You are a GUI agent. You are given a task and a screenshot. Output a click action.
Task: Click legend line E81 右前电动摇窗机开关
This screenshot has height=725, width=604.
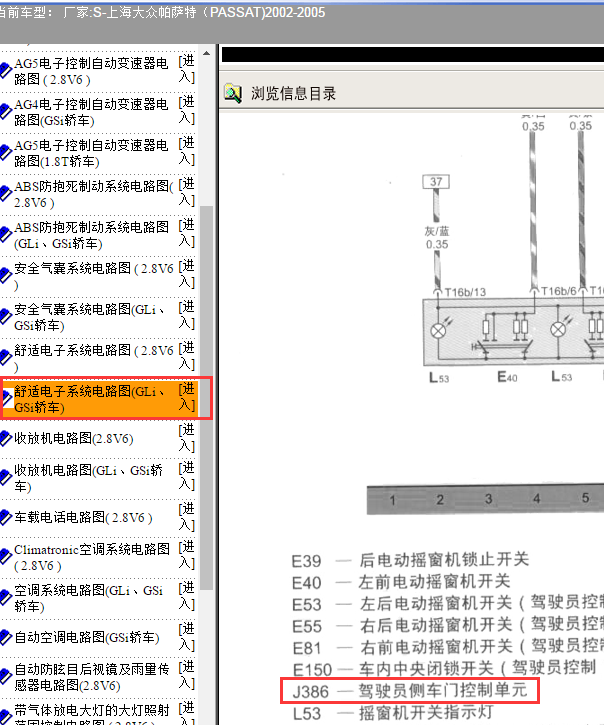448,647
